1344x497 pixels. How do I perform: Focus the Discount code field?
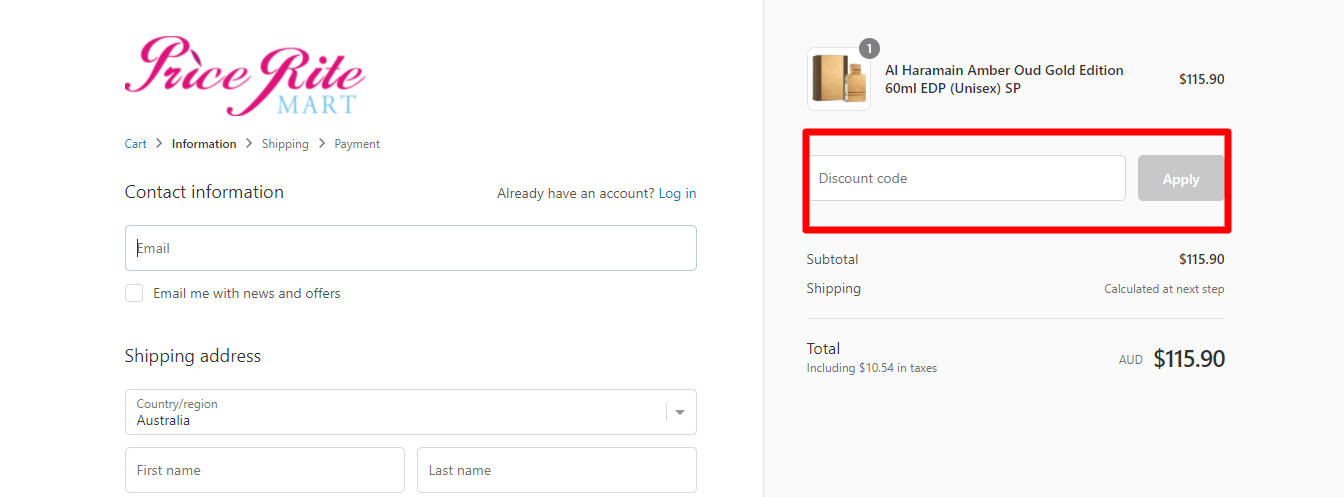pos(967,178)
